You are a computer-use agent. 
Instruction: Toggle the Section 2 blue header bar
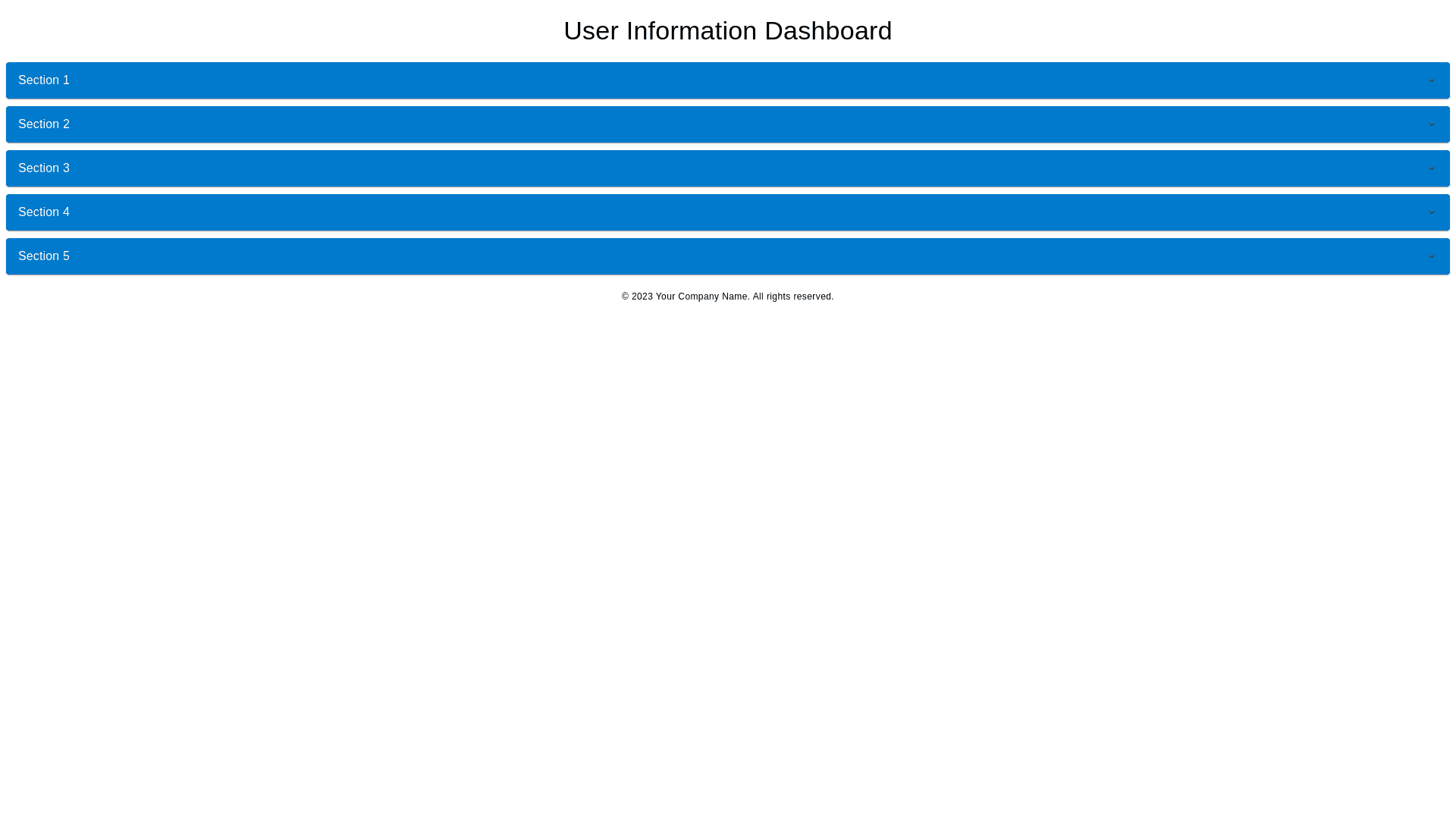click(x=728, y=124)
